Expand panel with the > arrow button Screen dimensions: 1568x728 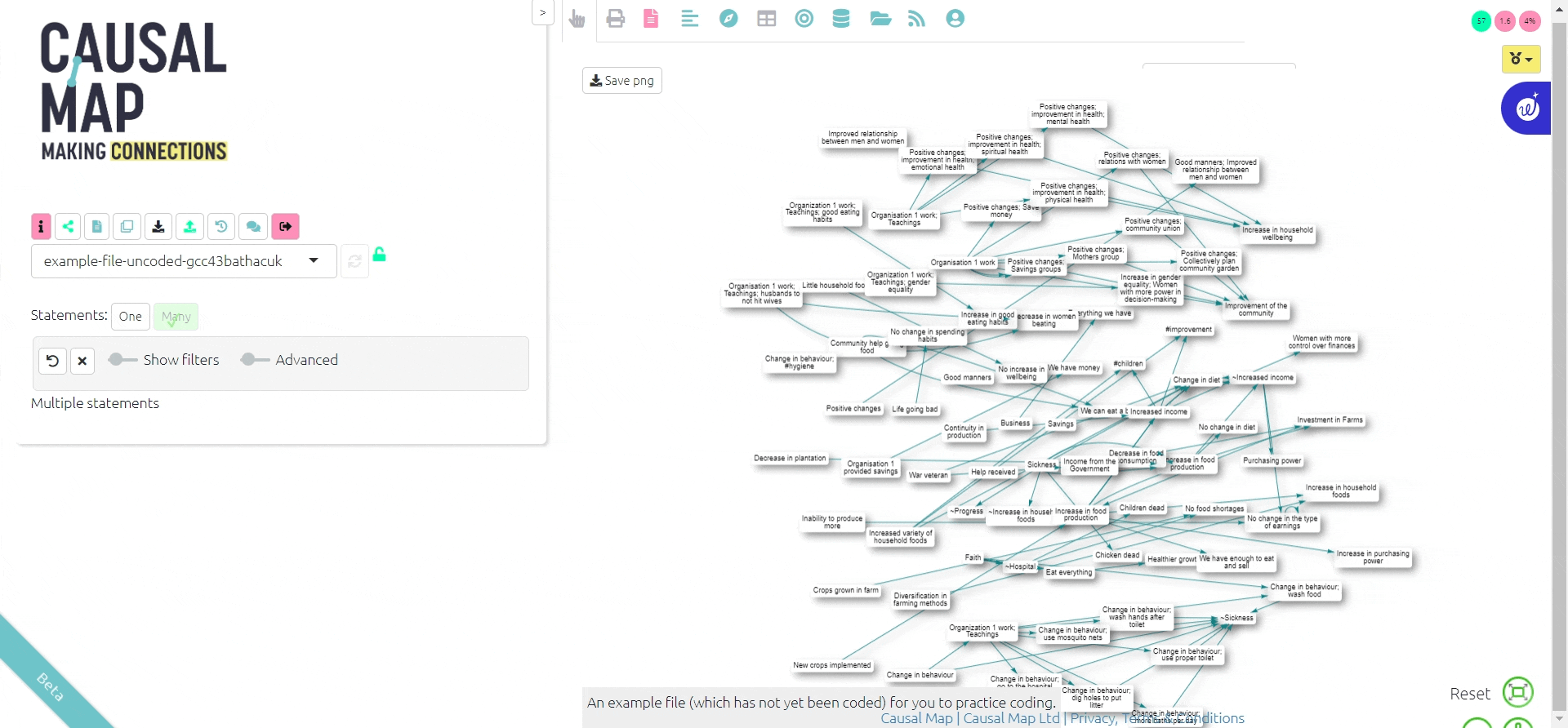click(x=542, y=13)
